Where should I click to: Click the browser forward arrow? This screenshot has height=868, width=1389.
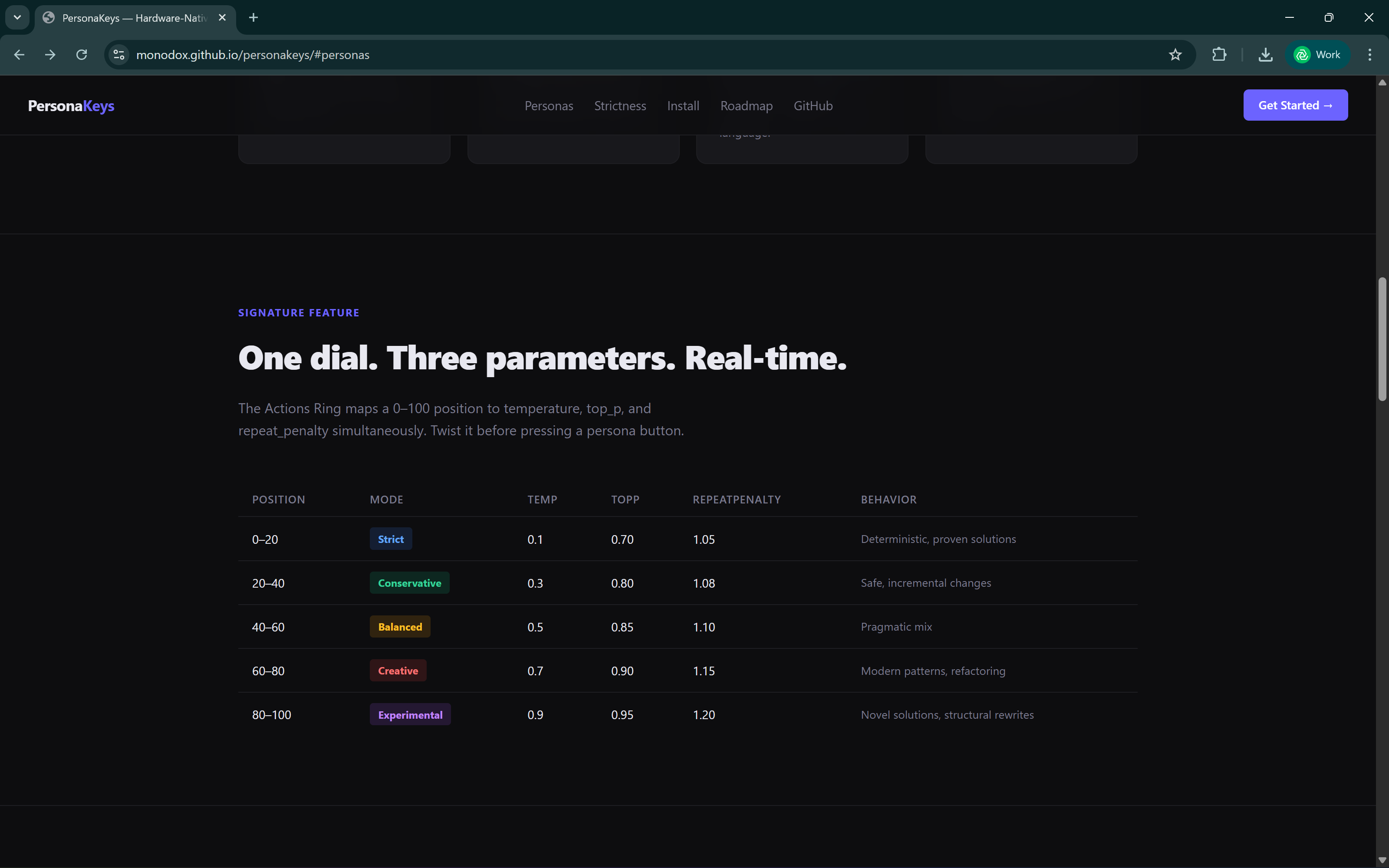(50, 55)
